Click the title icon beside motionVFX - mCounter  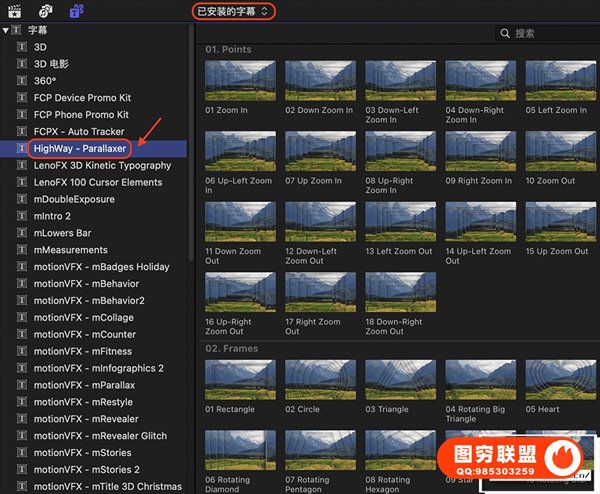point(23,335)
